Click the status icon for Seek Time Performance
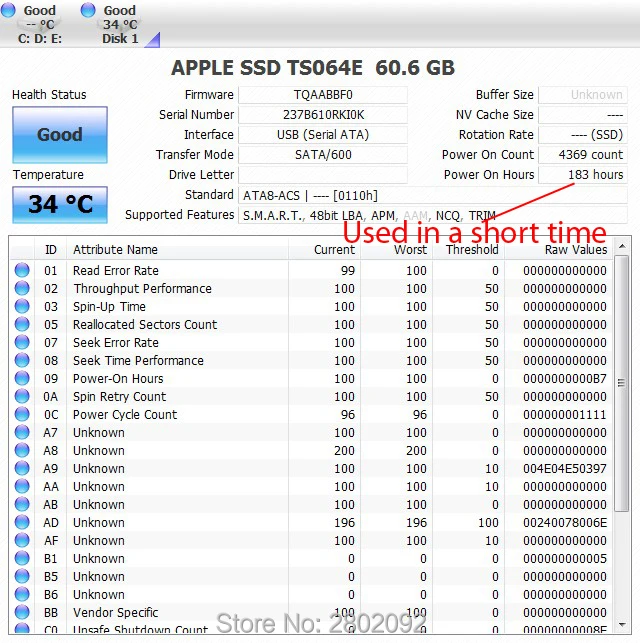The height and width of the screenshot is (643, 640). pos(22,360)
